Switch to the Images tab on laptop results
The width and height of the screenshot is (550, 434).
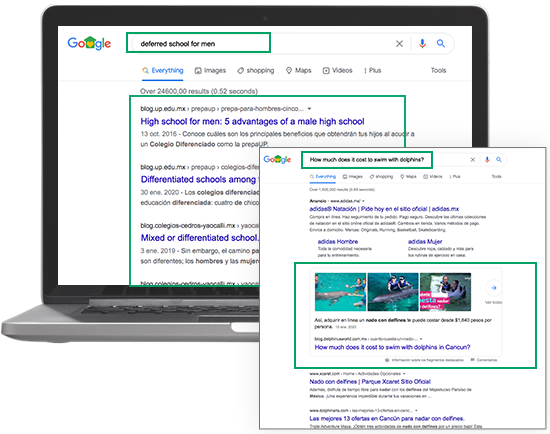(x=210, y=71)
